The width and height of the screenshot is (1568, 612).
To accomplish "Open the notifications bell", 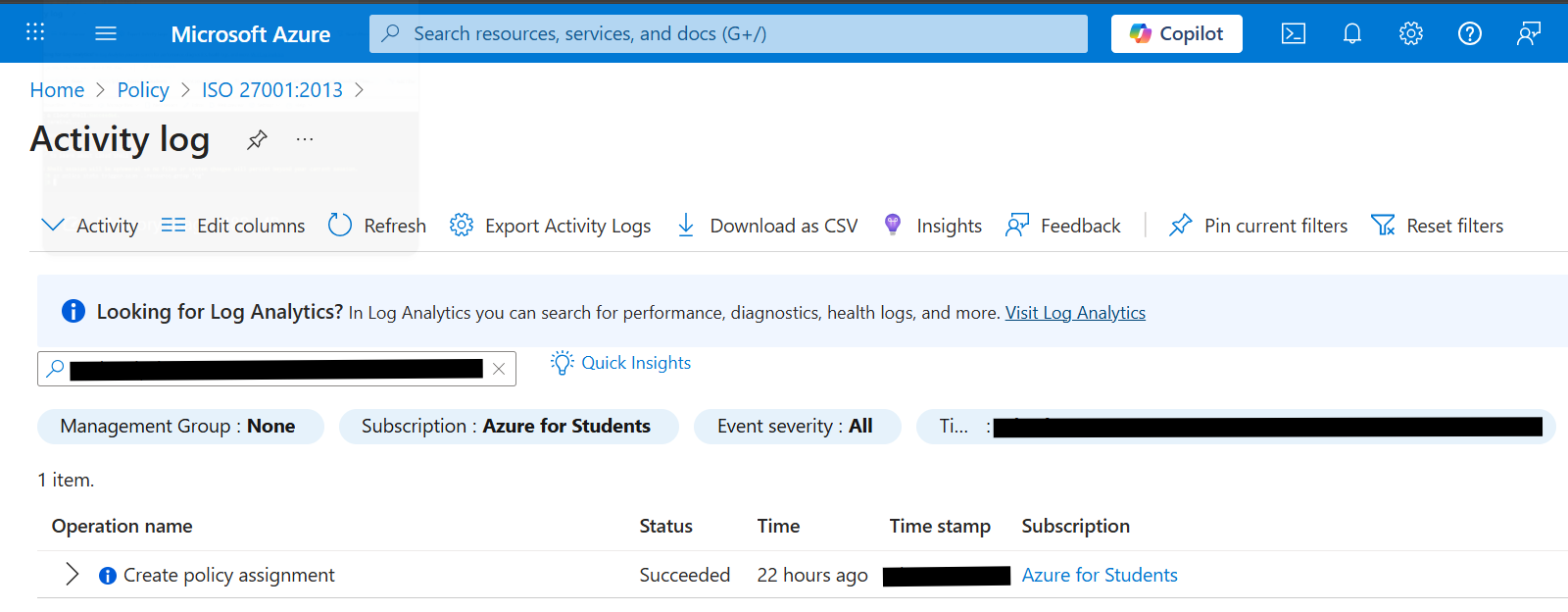I will (1352, 33).
